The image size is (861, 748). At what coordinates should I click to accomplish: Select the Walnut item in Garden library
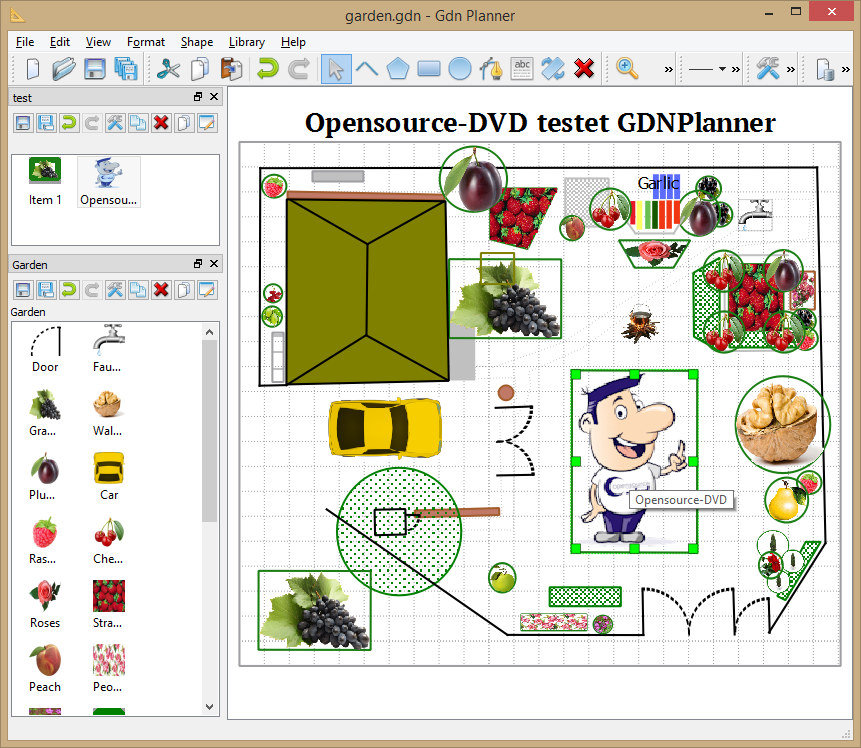point(108,412)
